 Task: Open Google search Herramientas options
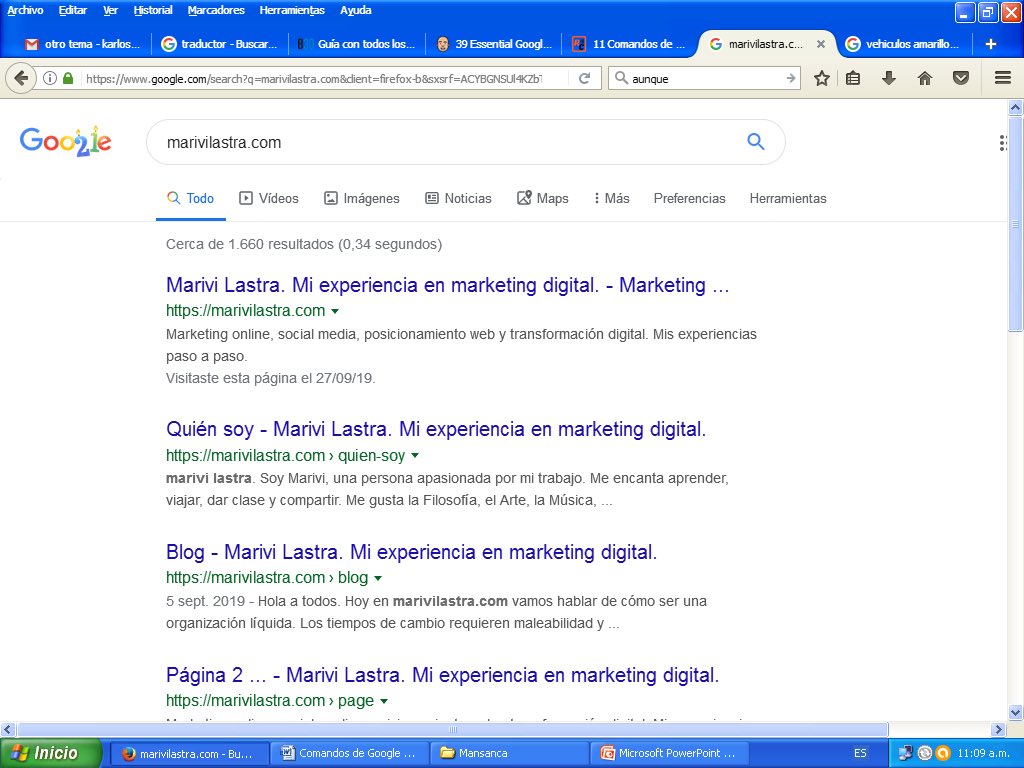coord(788,199)
